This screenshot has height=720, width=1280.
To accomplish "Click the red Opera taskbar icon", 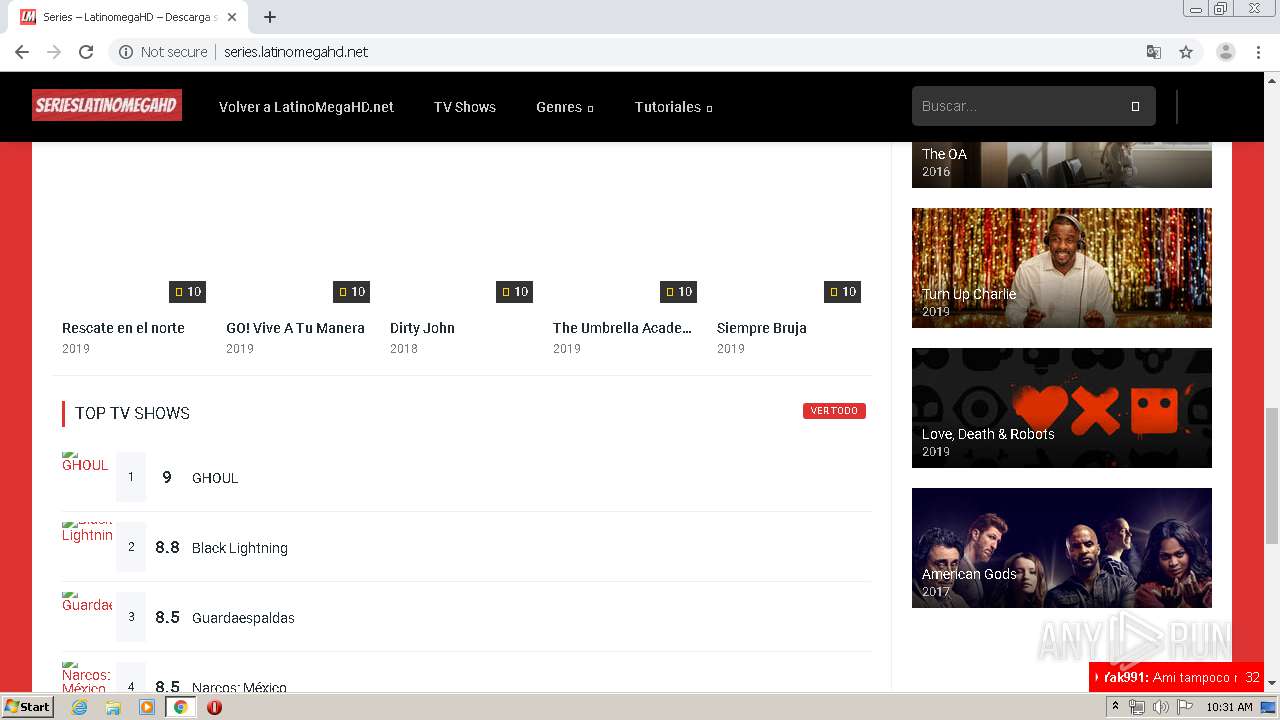I will [x=214, y=707].
